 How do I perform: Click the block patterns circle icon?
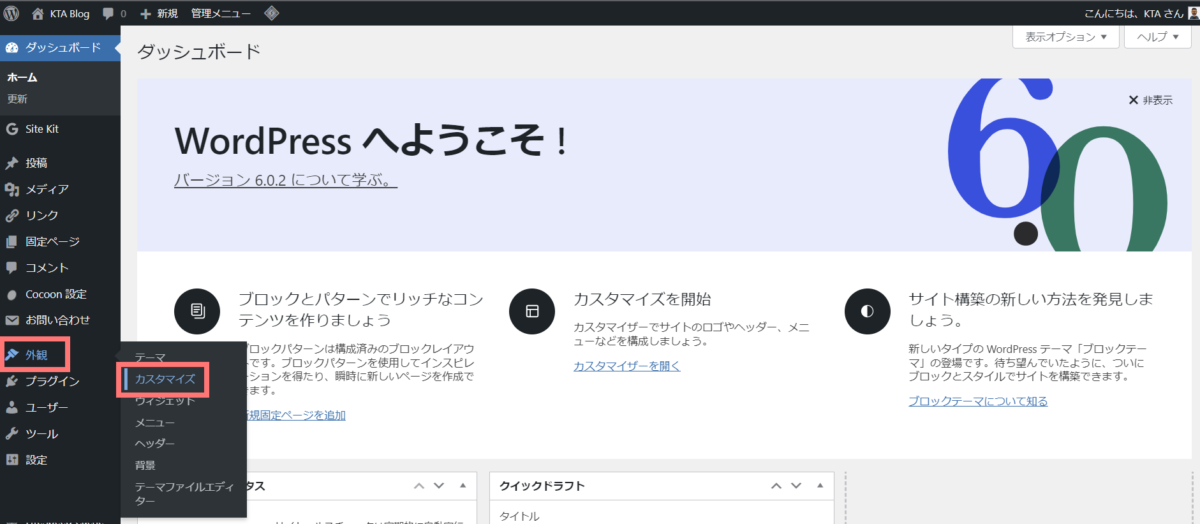(x=197, y=311)
